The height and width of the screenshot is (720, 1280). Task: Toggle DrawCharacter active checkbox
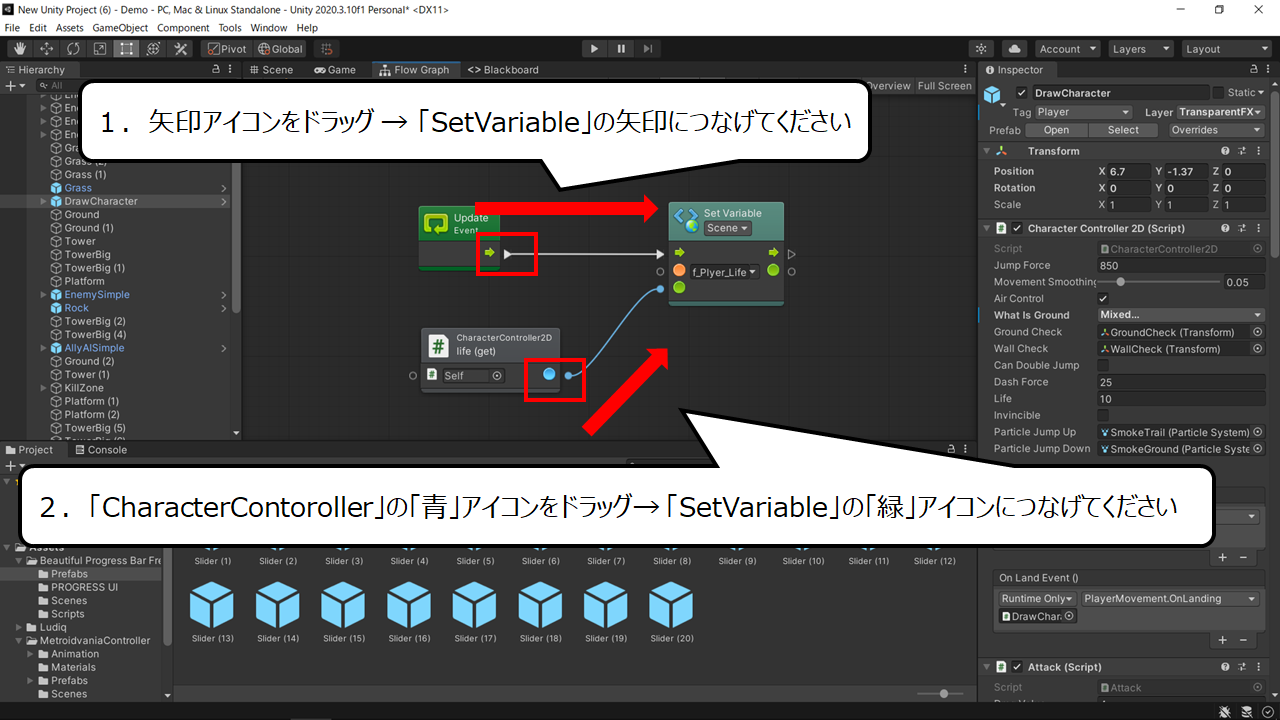click(1021, 93)
